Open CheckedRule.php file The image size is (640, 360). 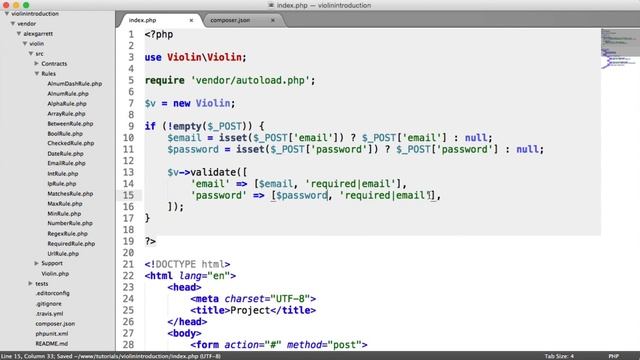coord(71,143)
